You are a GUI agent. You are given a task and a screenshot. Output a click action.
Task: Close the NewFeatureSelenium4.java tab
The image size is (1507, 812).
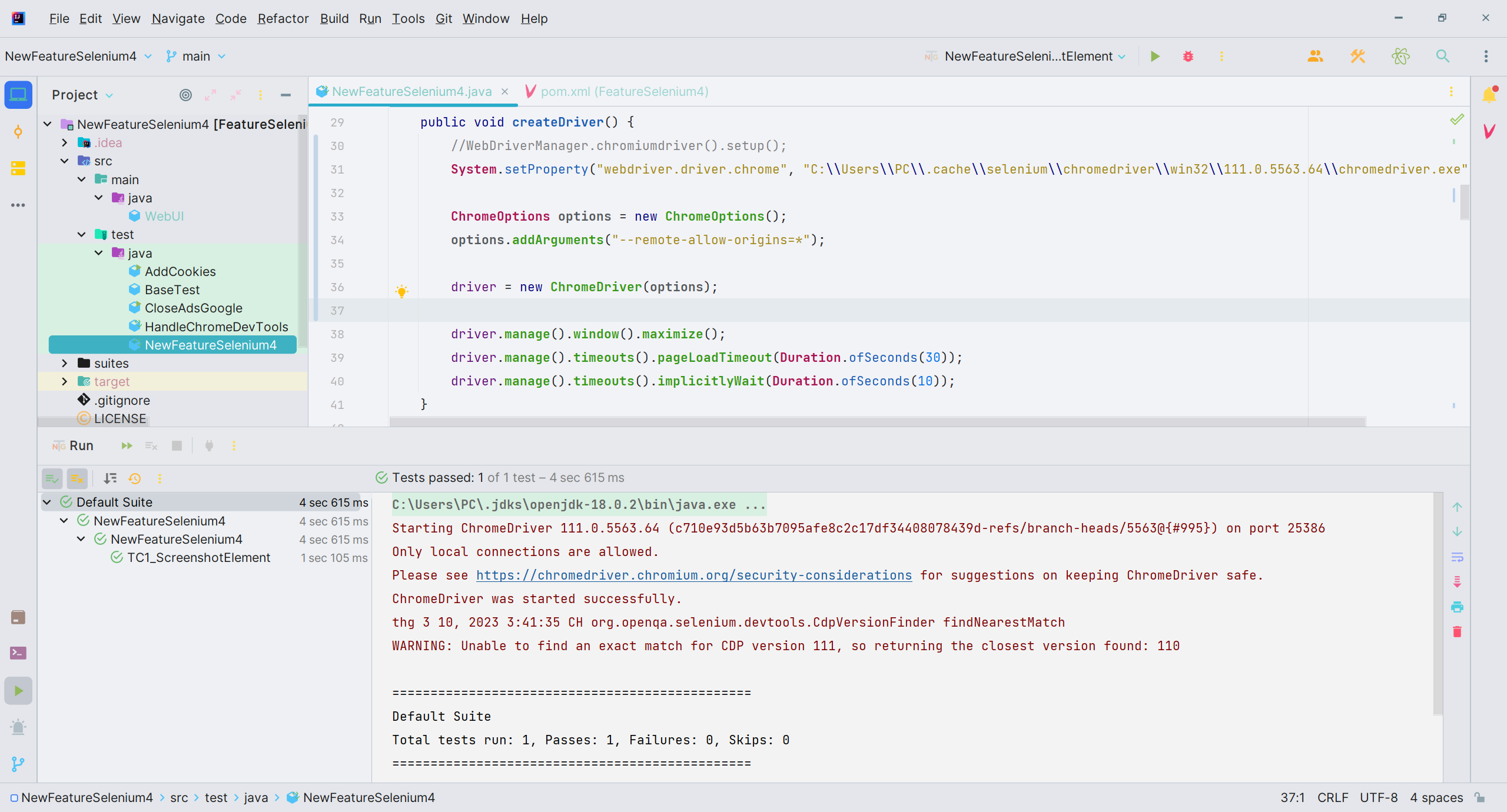click(504, 92)
